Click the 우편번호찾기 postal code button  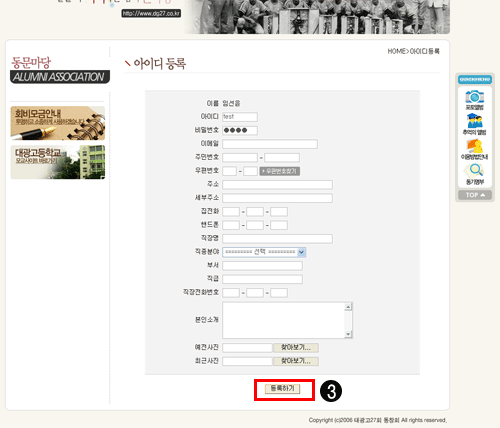coord(280,171)
